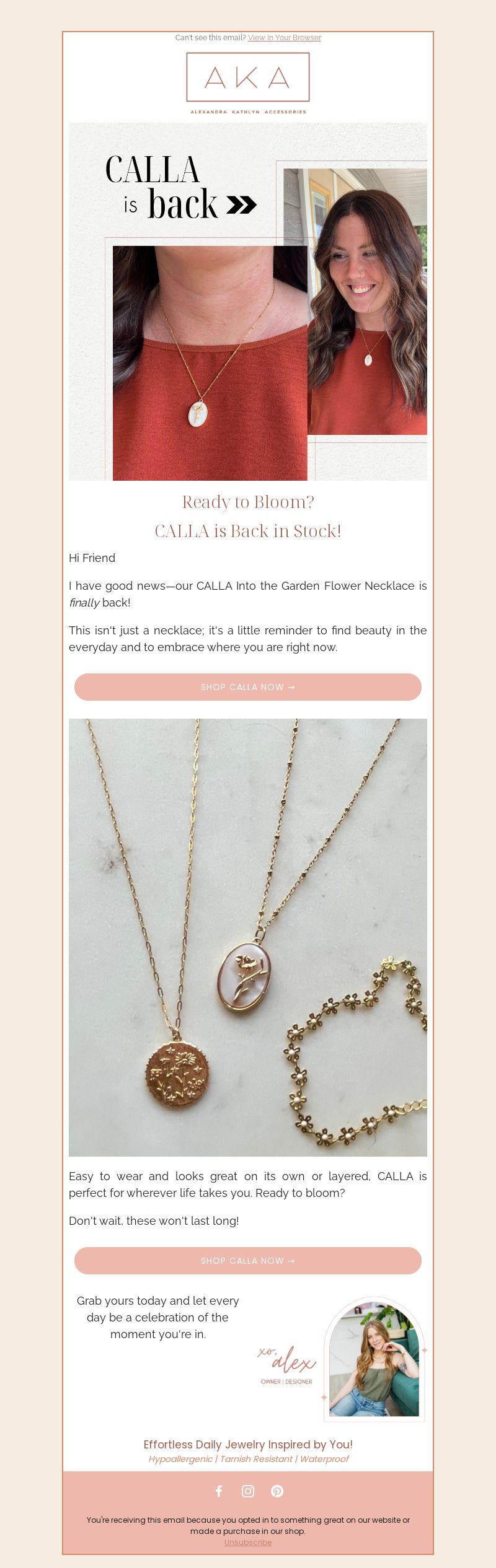The width and height of the screenshot is (496, 1568).
Task: Open the Pinterest icon in footer
Action: tap(277, 1491)
